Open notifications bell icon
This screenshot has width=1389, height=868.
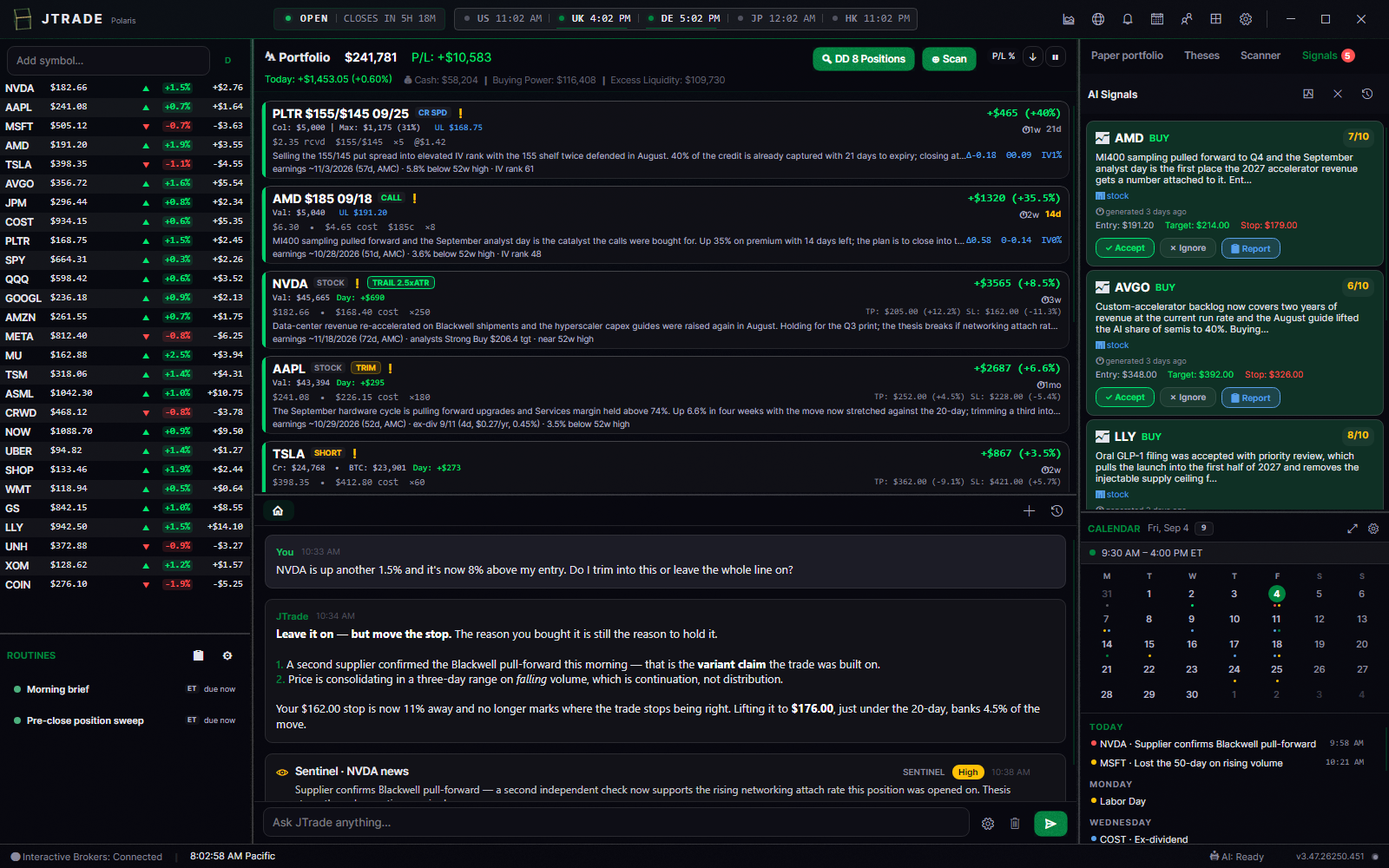pyautogui.click(x=1128, y=19)
